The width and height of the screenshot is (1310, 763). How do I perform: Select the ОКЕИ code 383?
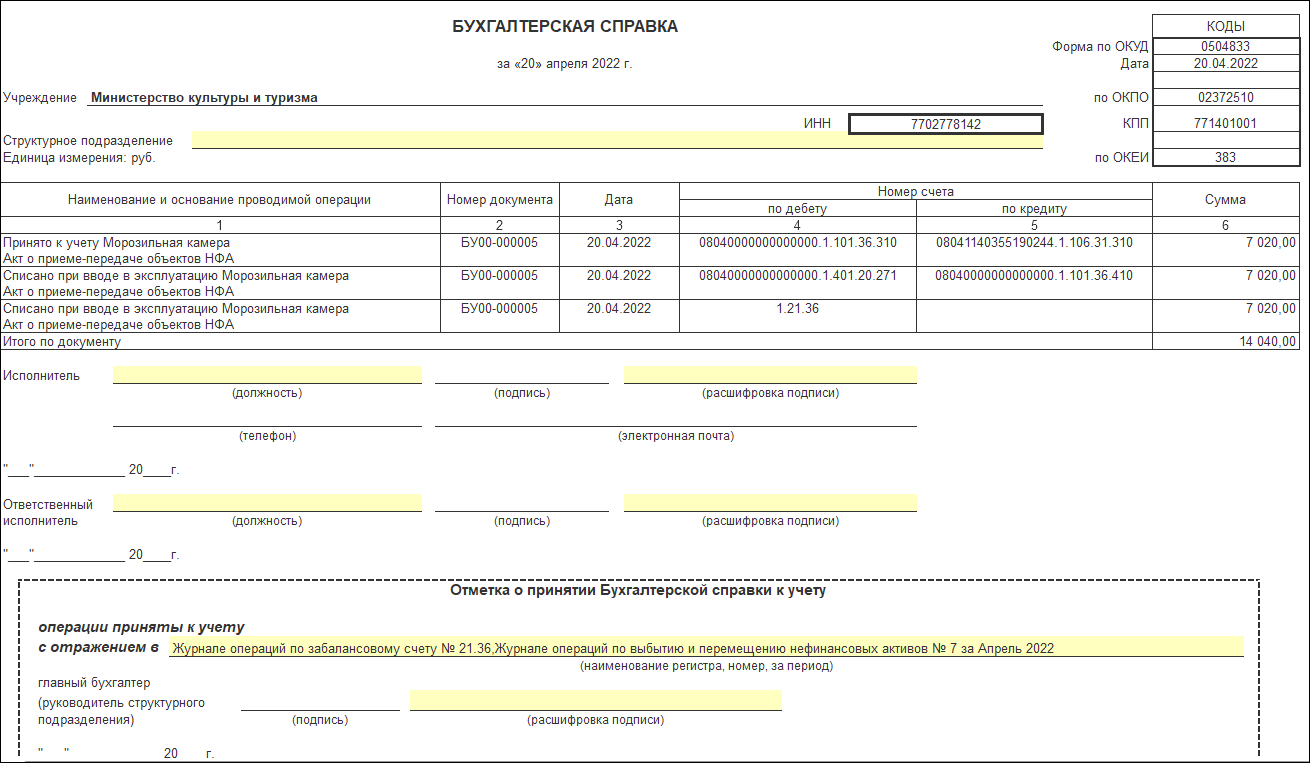[x=1226, y=157]
